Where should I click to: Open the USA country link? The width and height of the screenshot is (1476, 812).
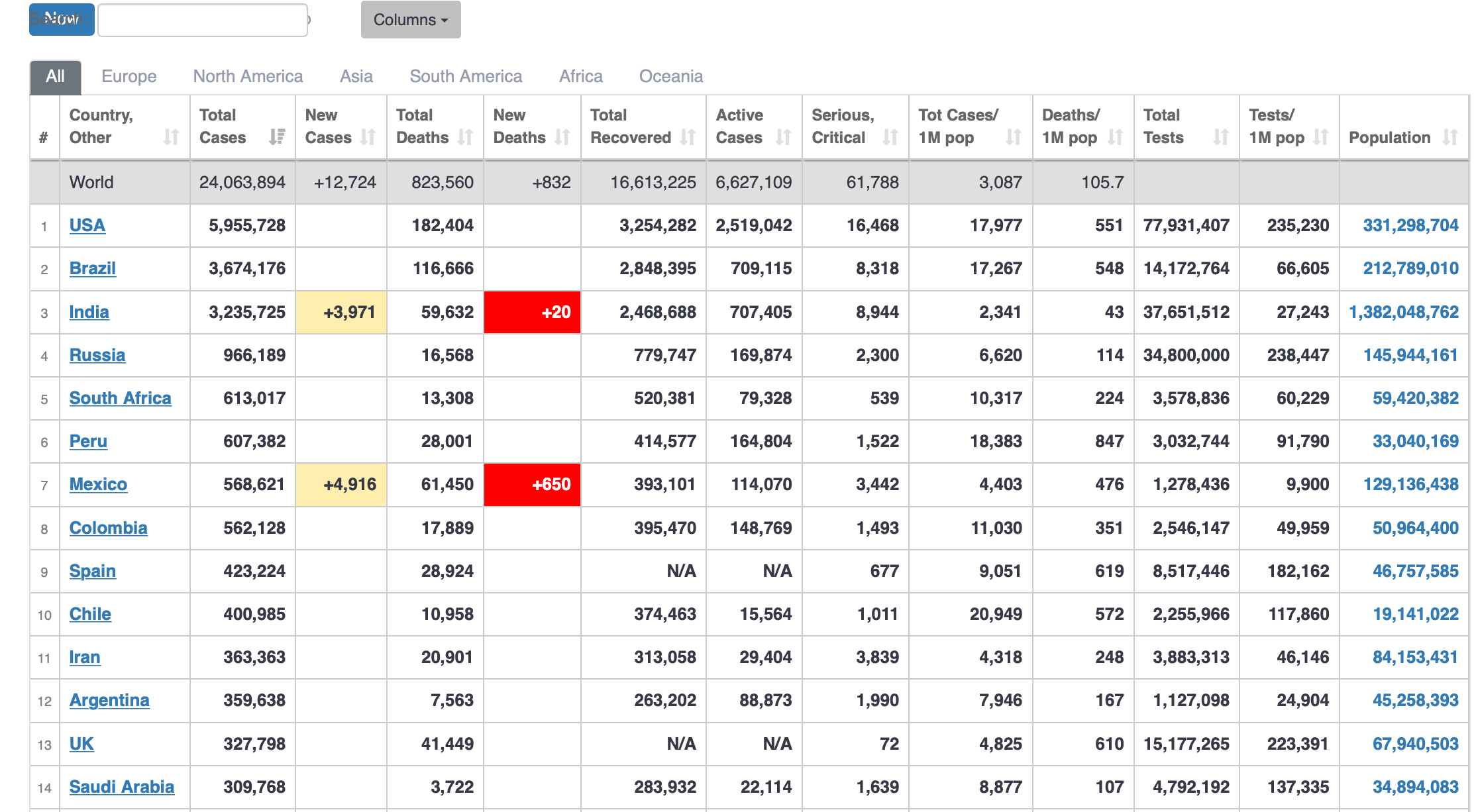coord(87,225)
